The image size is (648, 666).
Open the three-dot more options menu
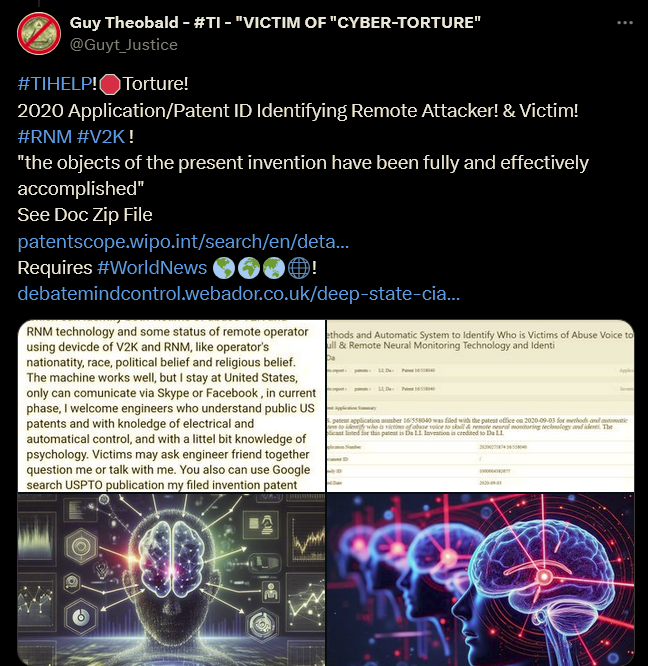click(625, 23)
